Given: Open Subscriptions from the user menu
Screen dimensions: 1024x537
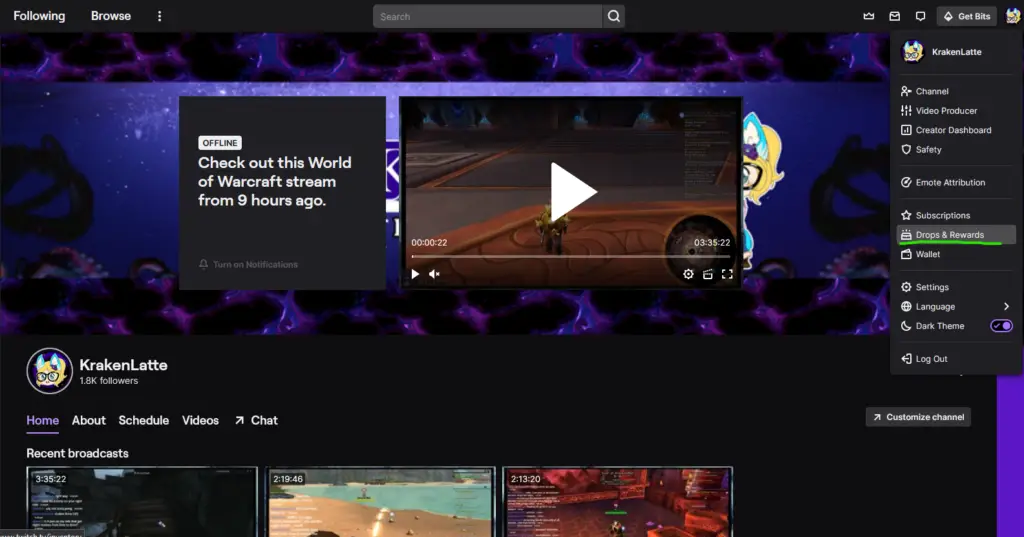Looking at the screenshot, I should pyautogui.click(x=956, y=215).
